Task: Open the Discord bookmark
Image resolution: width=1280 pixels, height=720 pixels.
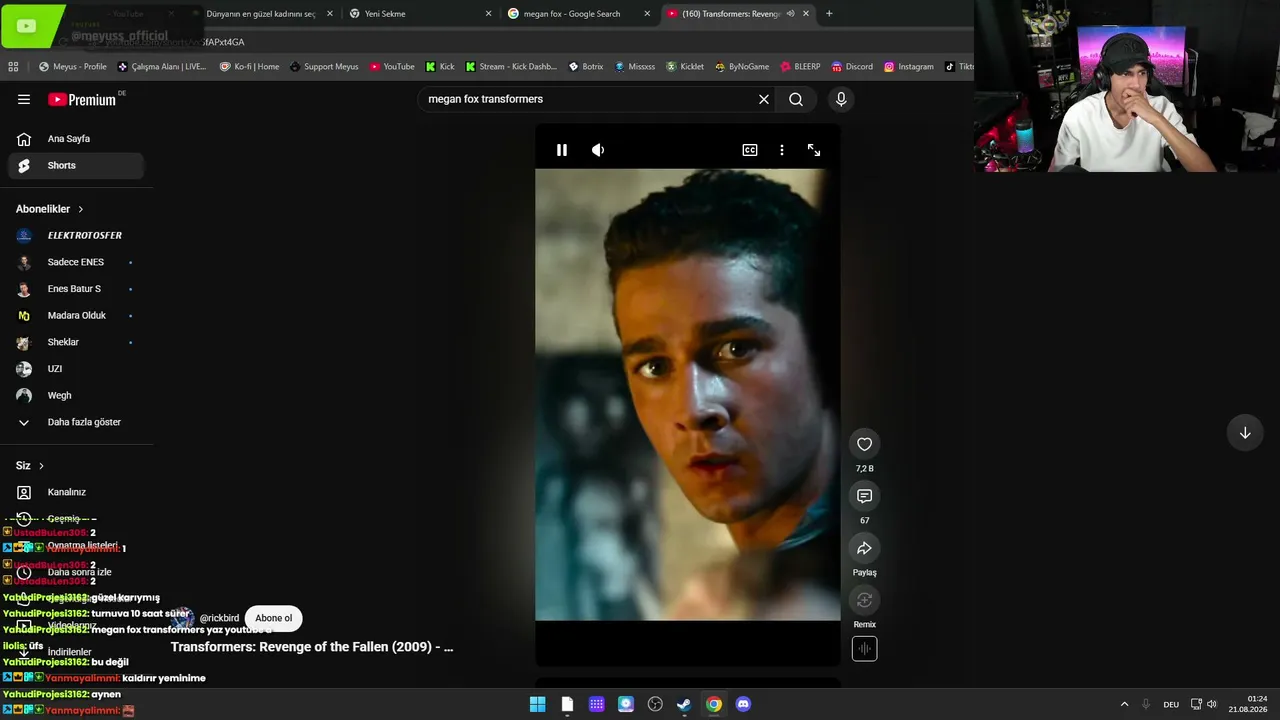Action: click(x=852, y=67)
